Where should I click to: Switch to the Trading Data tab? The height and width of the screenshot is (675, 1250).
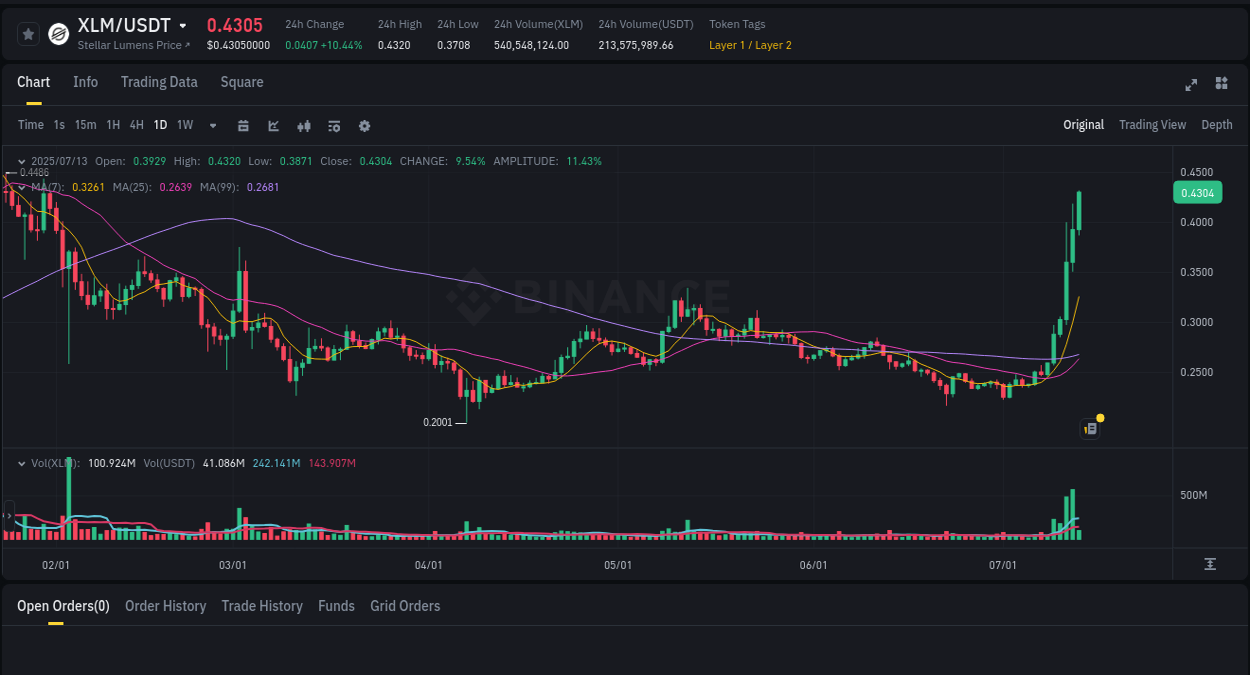(x=159, y=82)
